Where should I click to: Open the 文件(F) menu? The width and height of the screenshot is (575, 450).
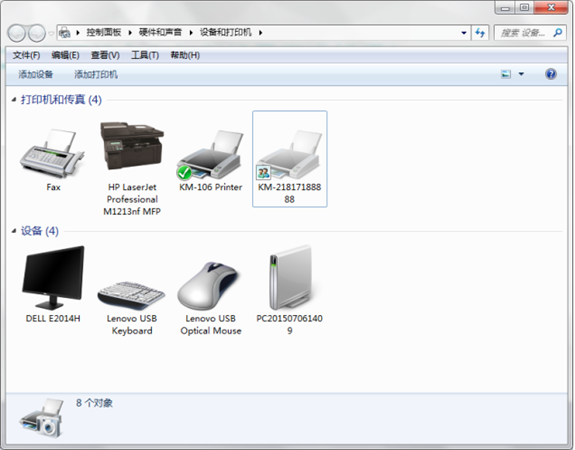point(26,55)
